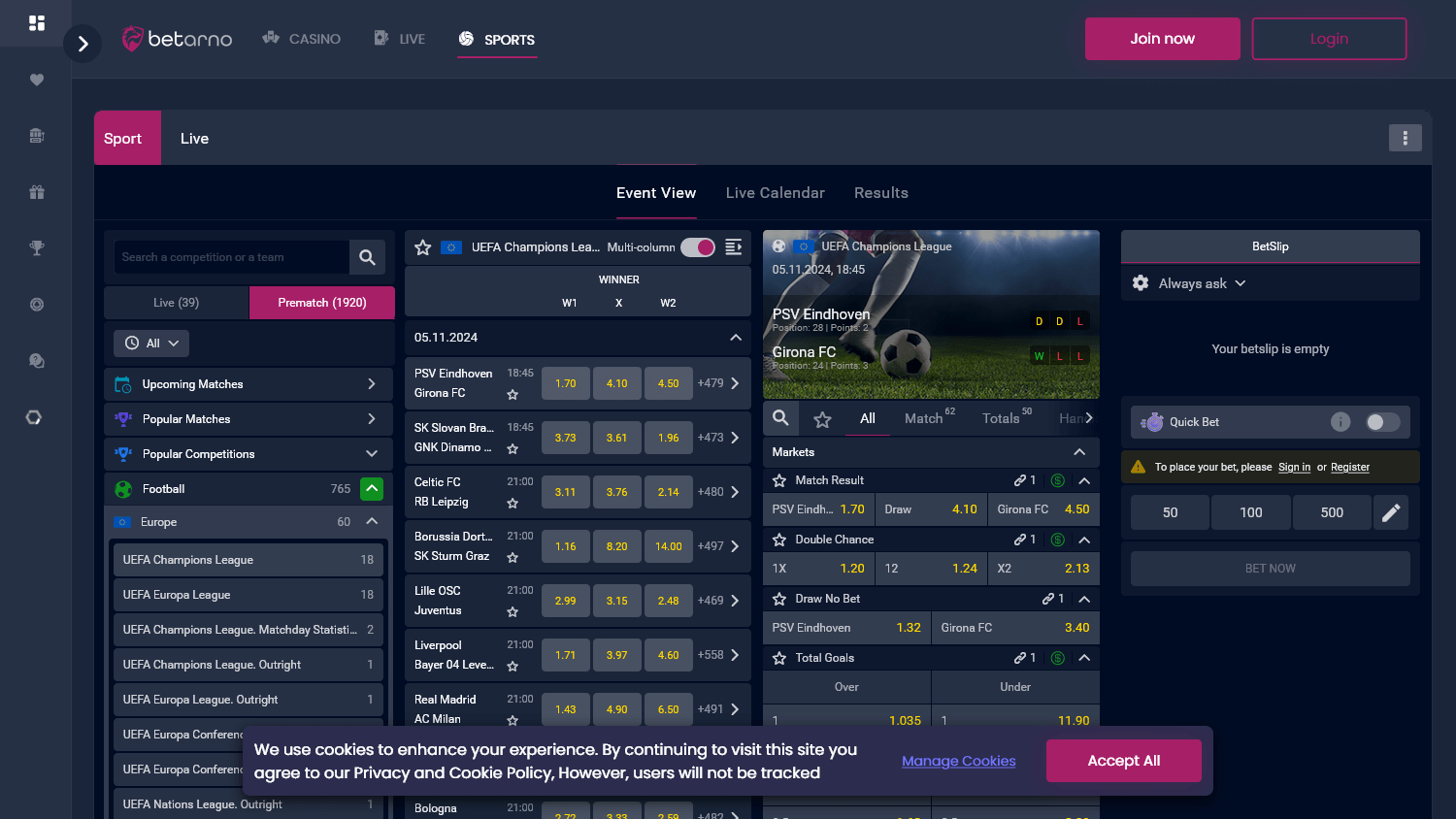Click the Join now button
This screenshot has height=819, width=1456.
tap(1162, 39)
